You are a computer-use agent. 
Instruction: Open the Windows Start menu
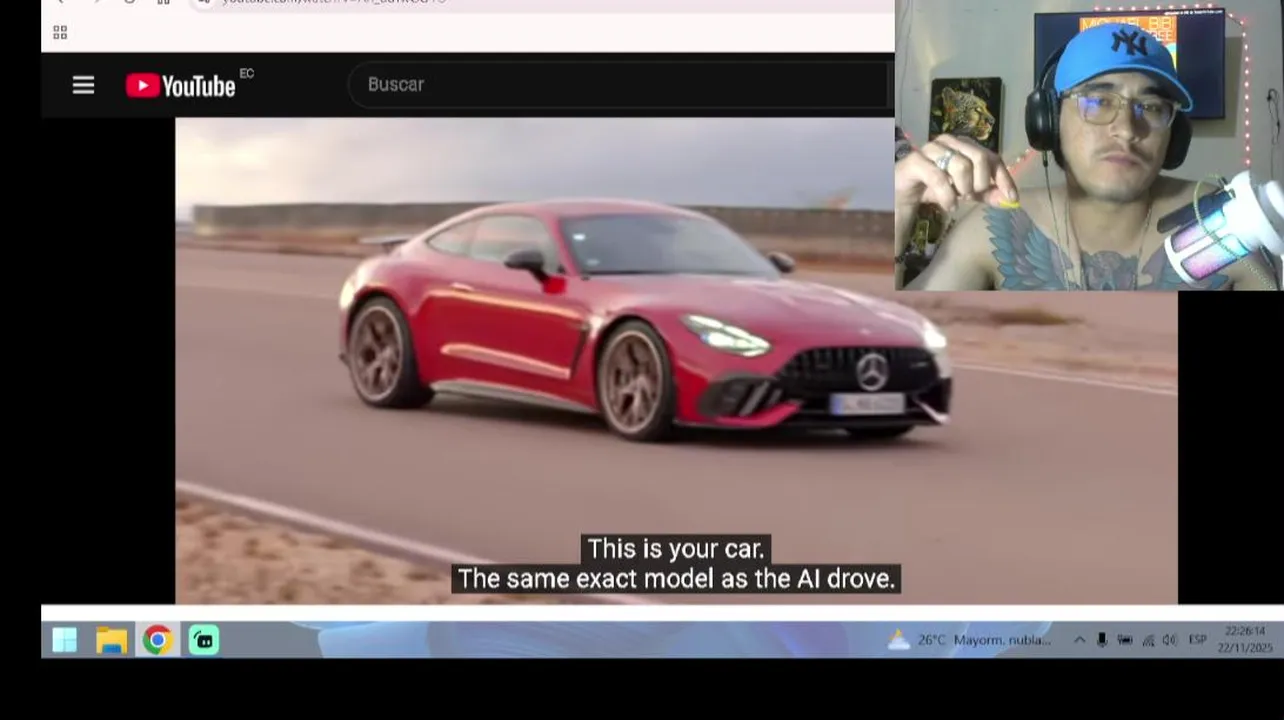[65, 640]
